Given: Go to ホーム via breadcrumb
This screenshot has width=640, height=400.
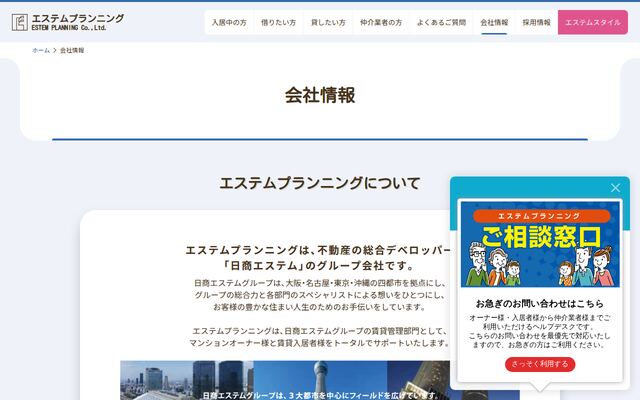Looking at the screenshot, I should (x=41, y=50).
